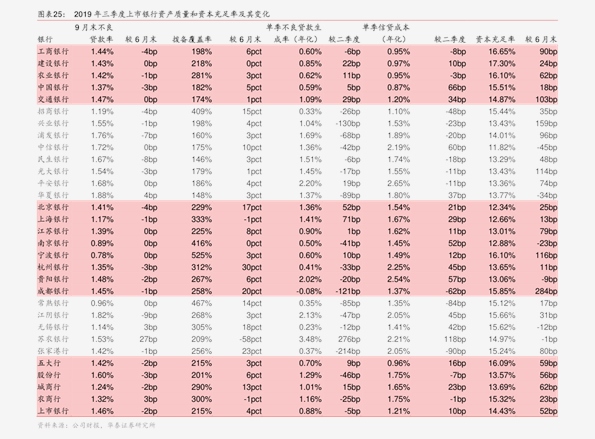
Task: Select the 建设银行 bank name cell
Action: 53,63
